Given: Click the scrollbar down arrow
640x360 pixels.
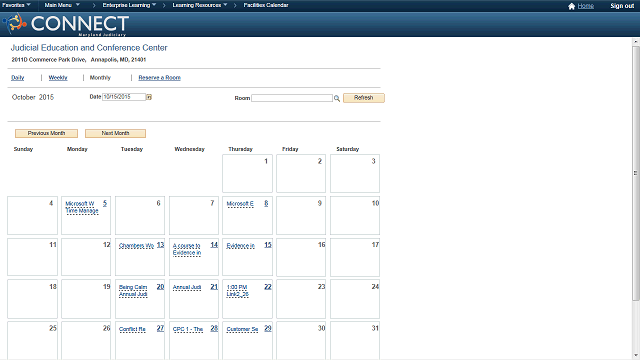Looking at the screenshot, I should point(636,356).
